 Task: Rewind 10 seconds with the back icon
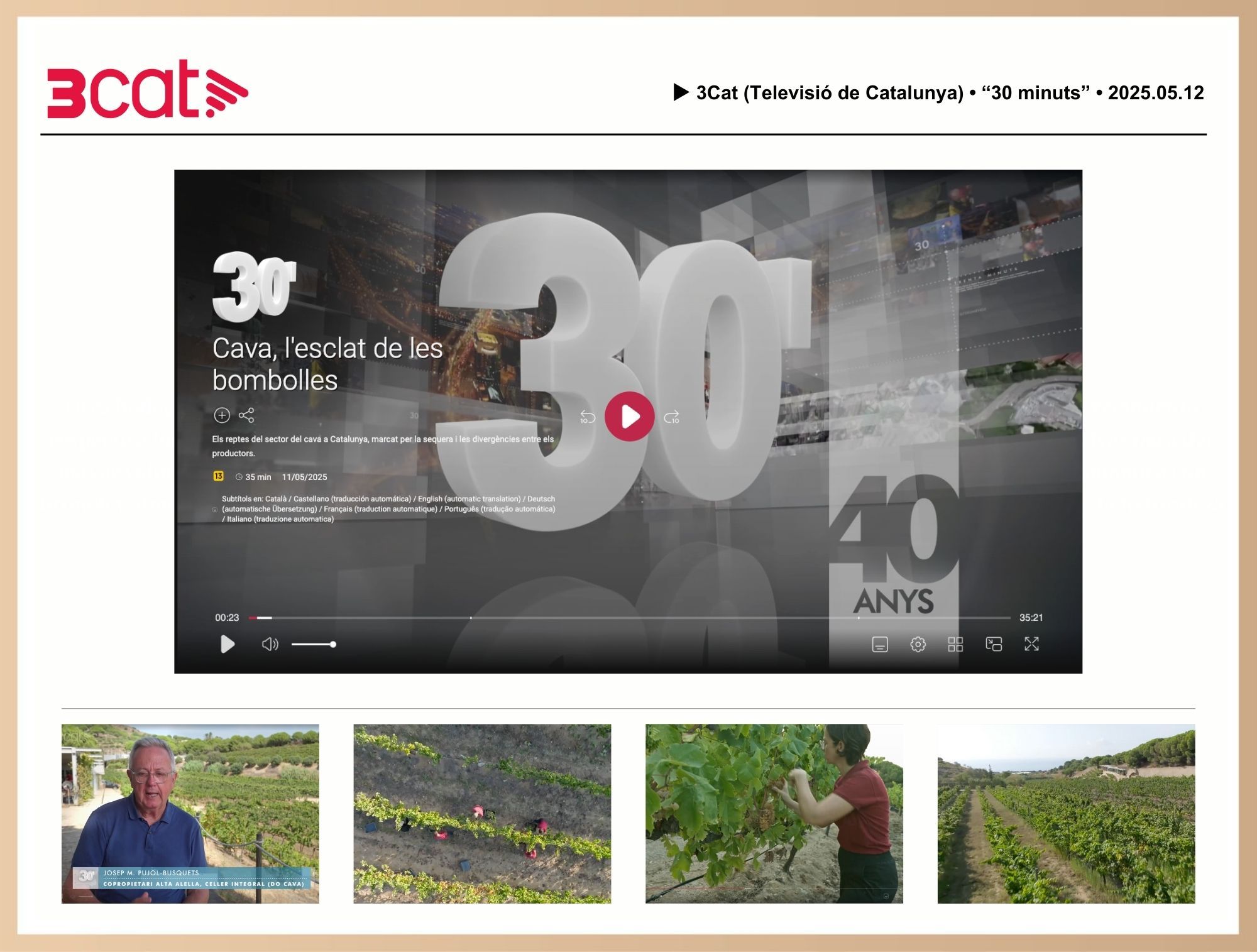pyautogui.click(x=588, y=417)
